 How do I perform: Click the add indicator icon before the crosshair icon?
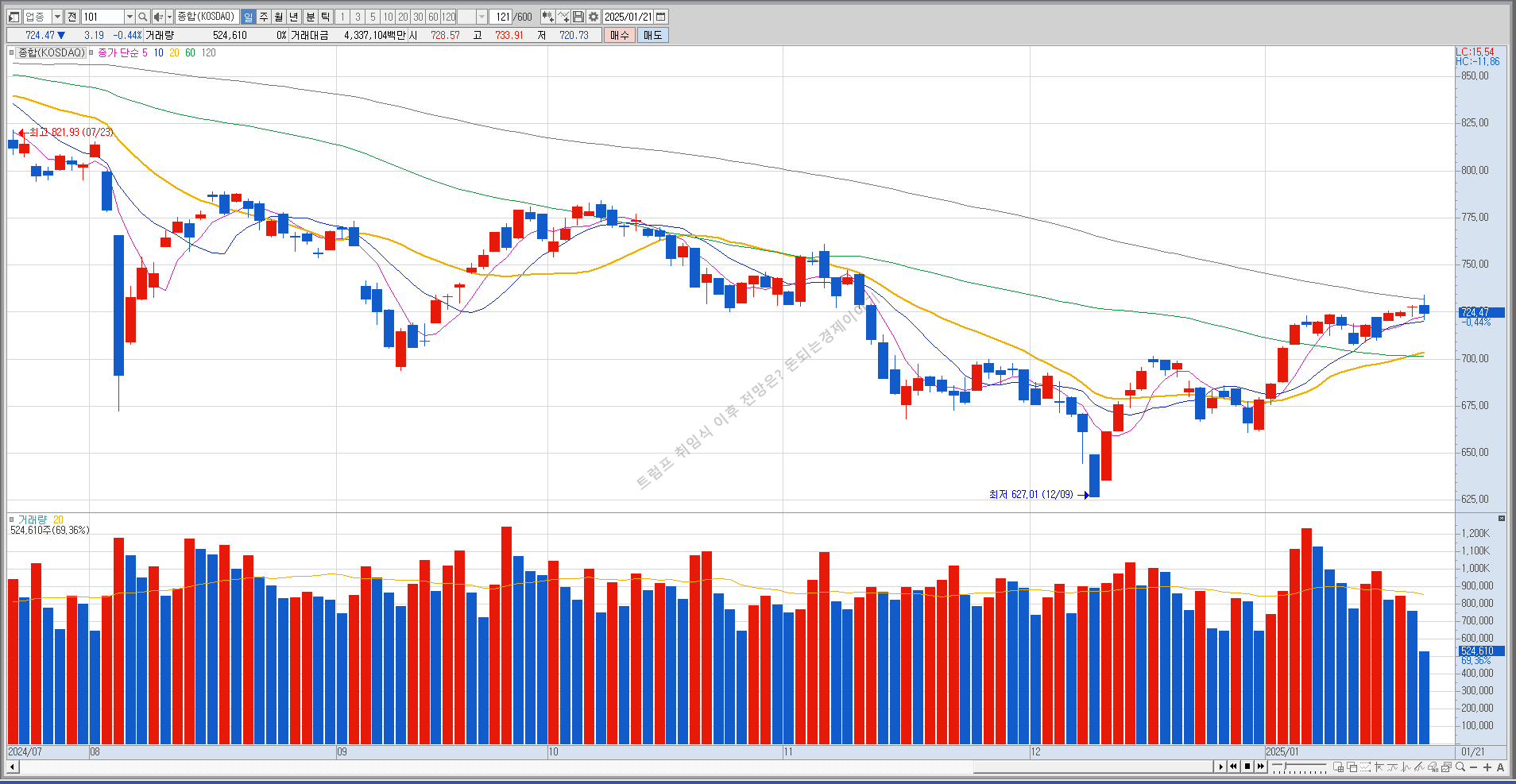[x=547, y=17]
